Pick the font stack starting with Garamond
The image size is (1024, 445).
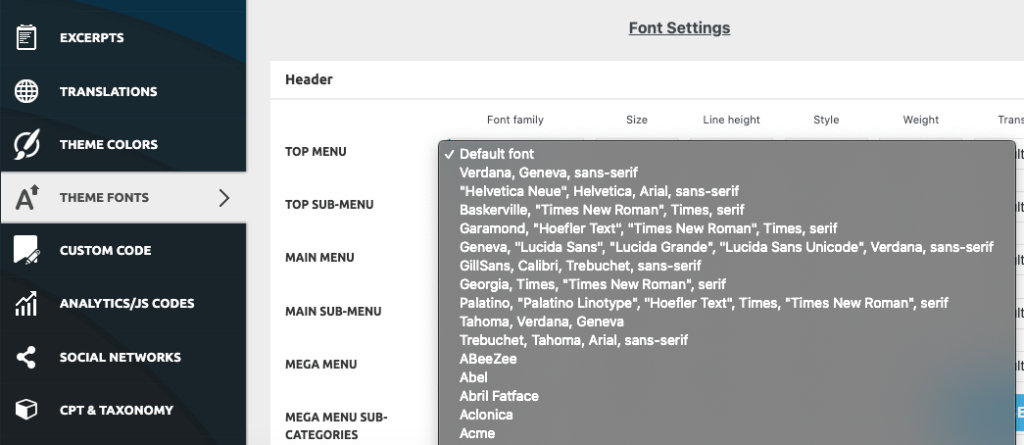(727, 229)
